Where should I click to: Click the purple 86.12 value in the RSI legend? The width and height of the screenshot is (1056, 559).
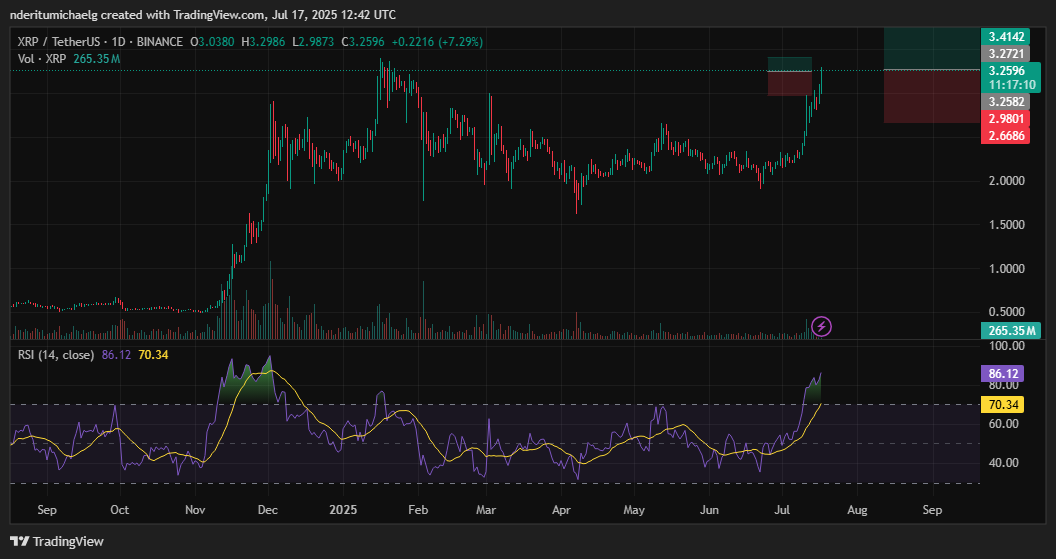click(116, 355)
